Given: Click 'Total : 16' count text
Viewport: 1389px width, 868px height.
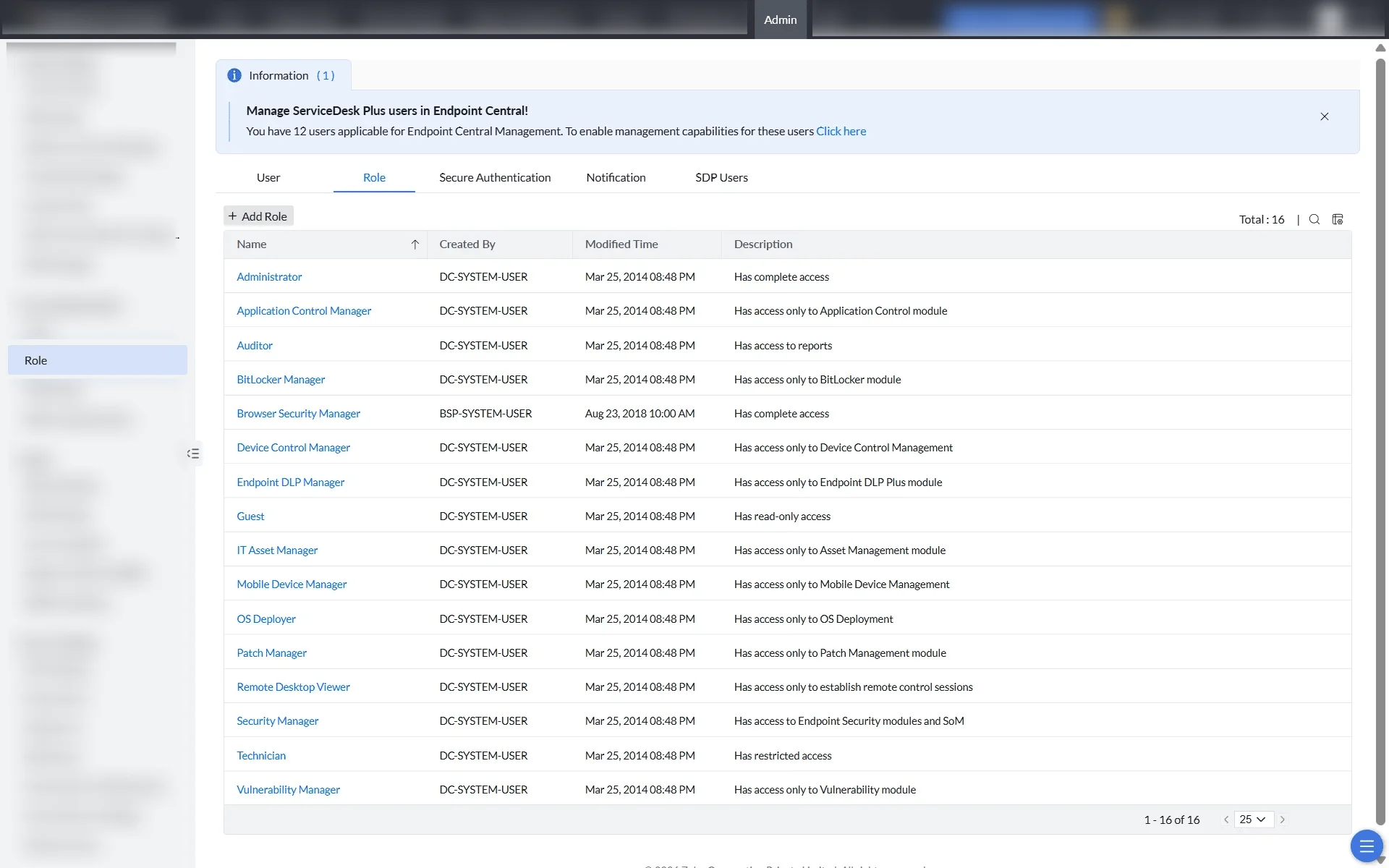Looking at the screenshot, I should coord(1262,219).
